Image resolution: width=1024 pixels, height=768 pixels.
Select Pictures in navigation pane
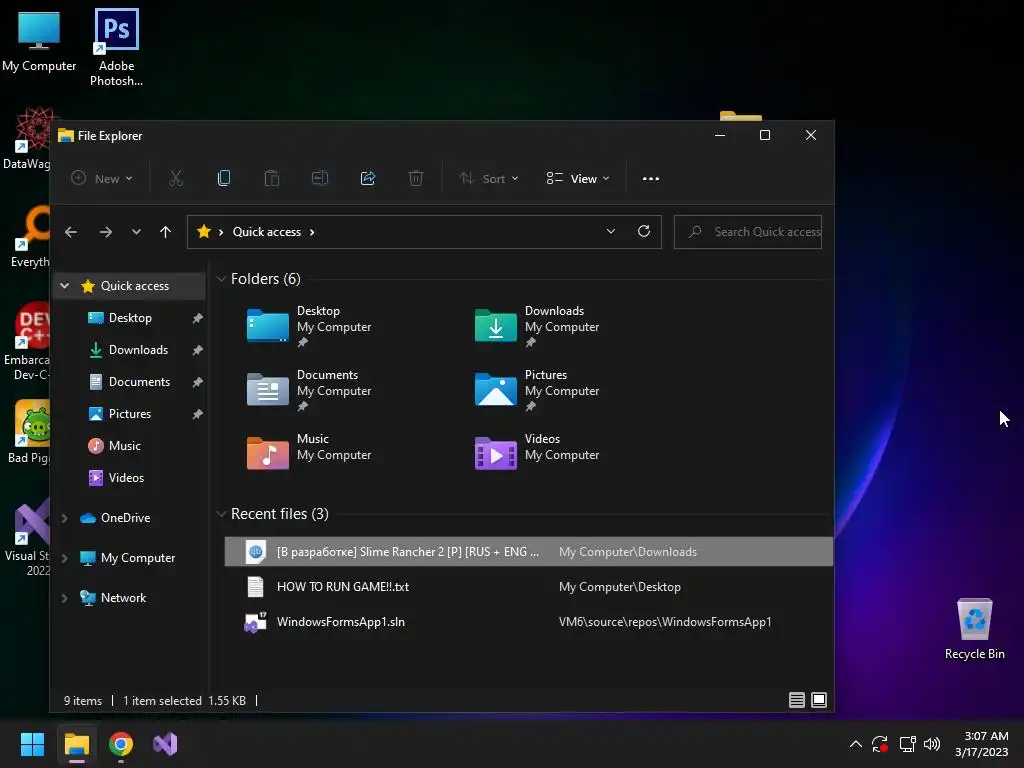131,413
